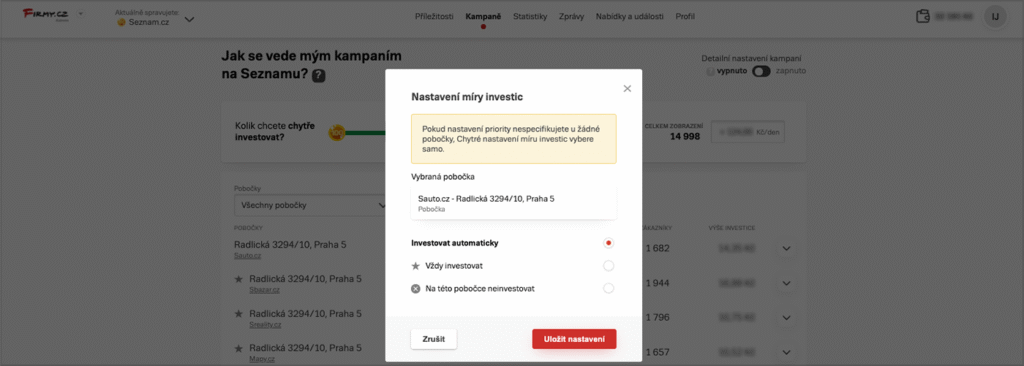The image size is (1024, 366).
Task: Click the question mark help icon
Action: 318,75
